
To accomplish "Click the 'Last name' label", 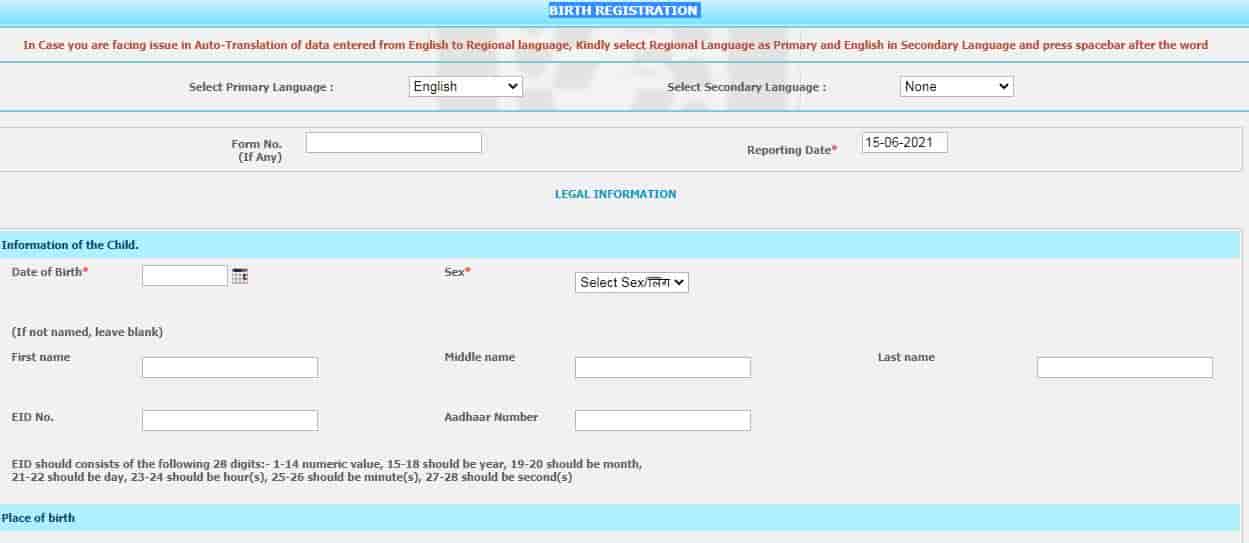I will [x=906, y=357].
